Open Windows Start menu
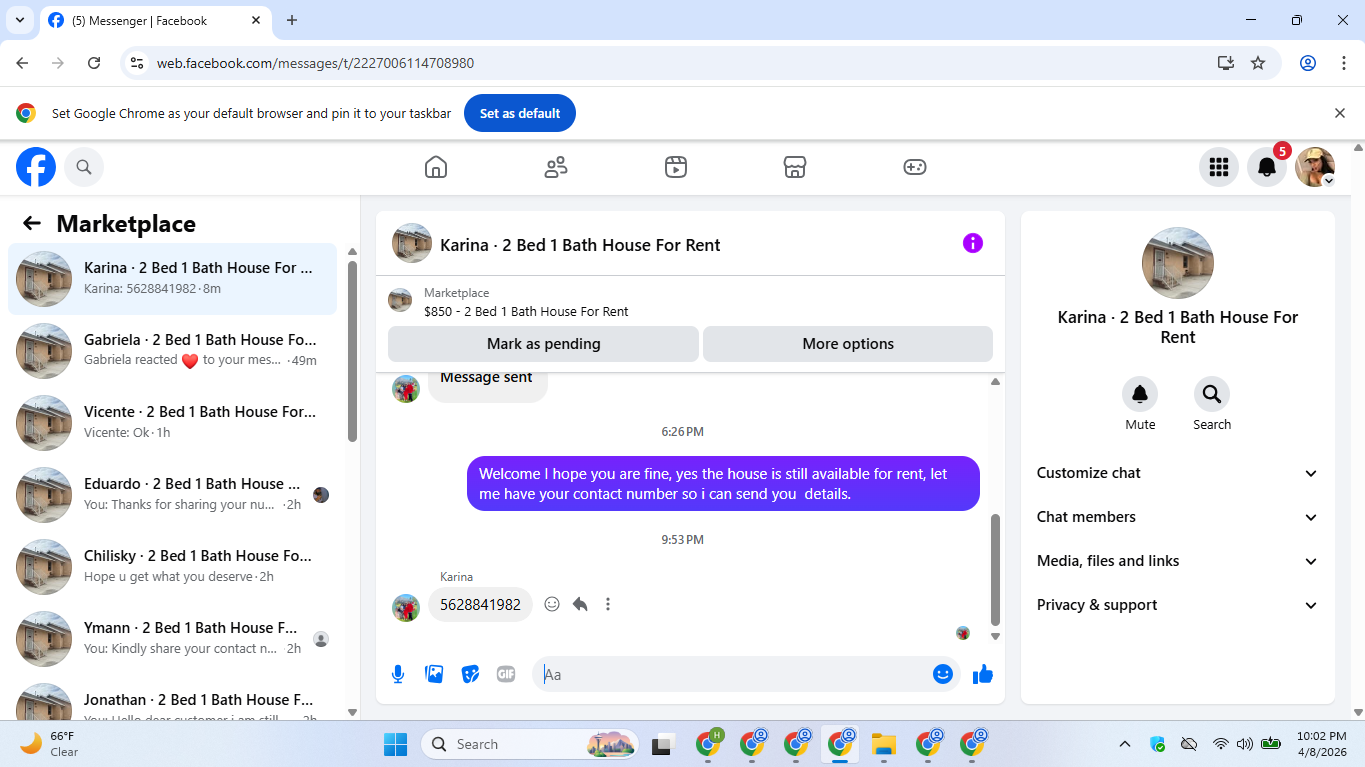This screenshot has width=1365, height=767. [x=396, y=744]
